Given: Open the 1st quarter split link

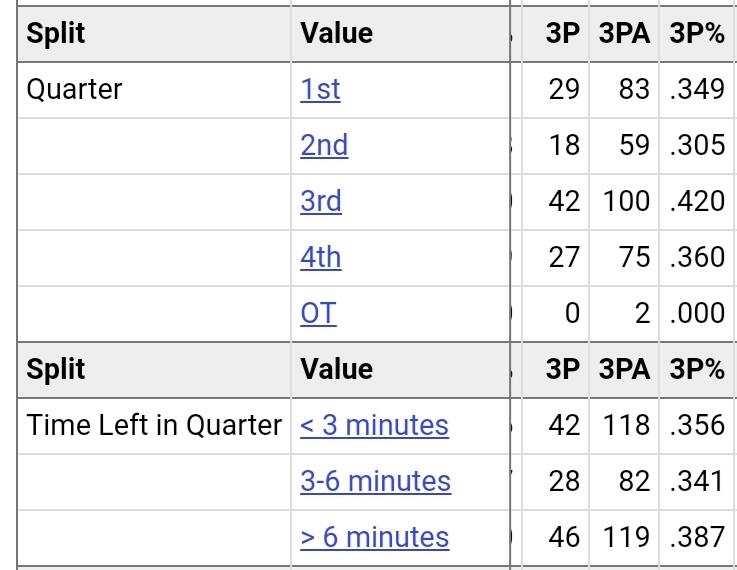Looking at the screenshot, I should tap(320, 89).
